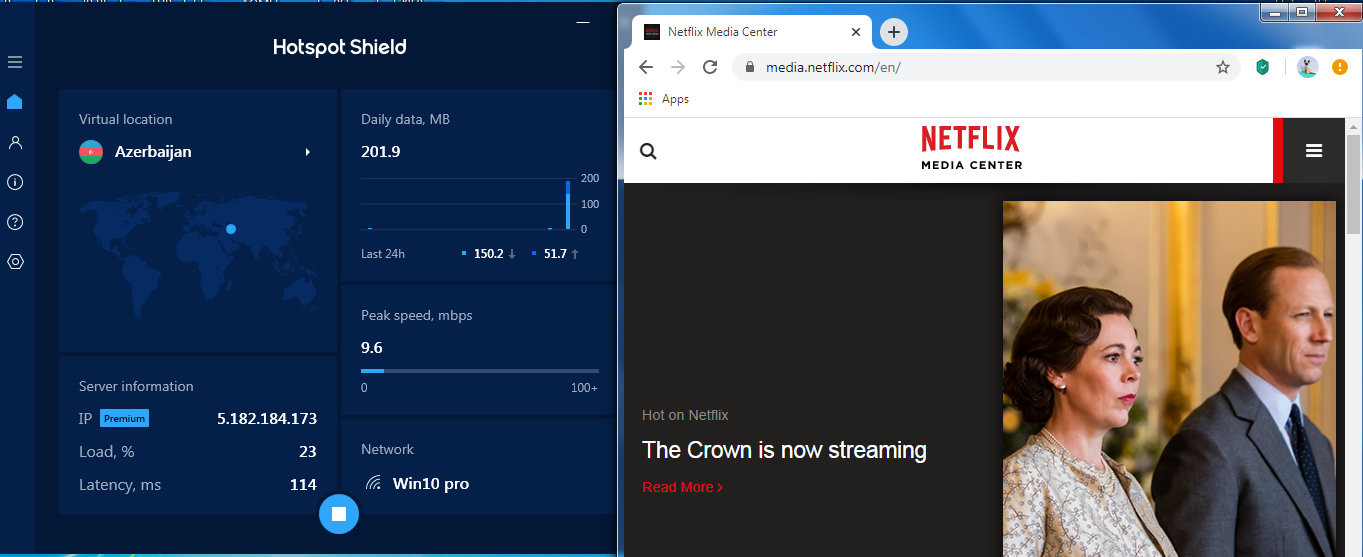The height and width of the screenshot is (557, 1363).
Task: Reload the Netflix page in Chrome
Action: click(710, 67)
